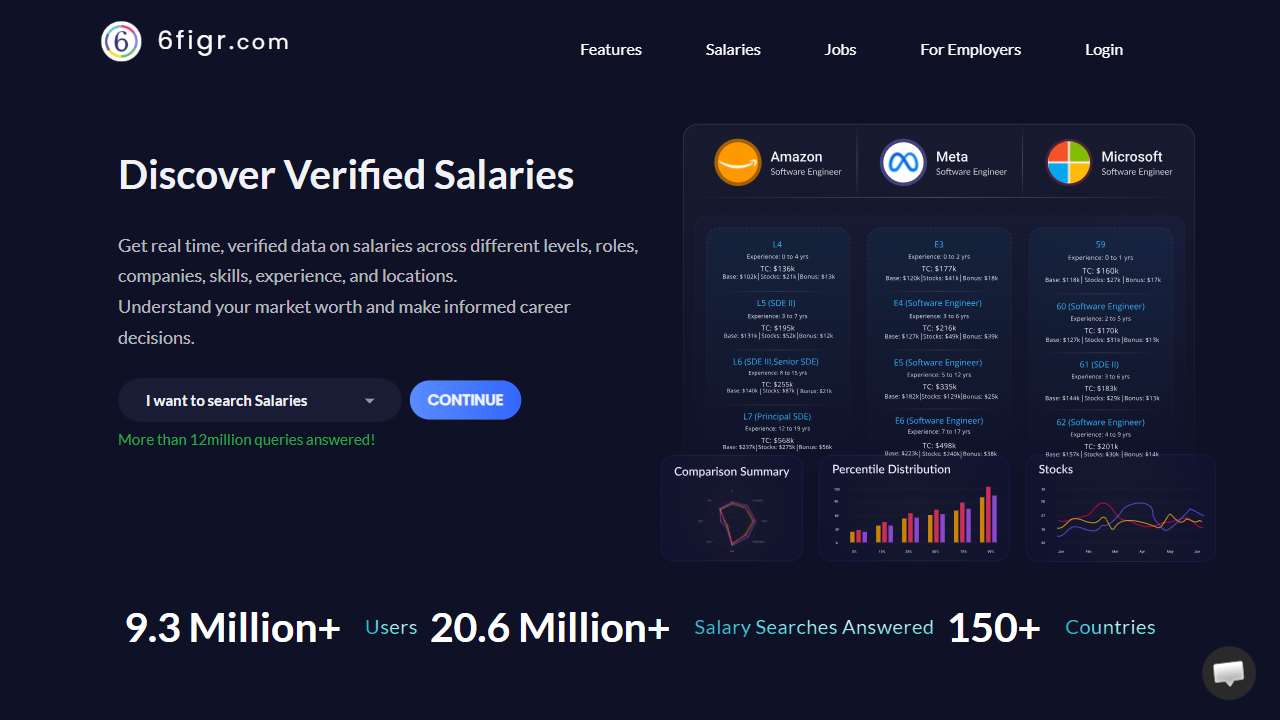Open the Jobs navigation link
The width and height of the screenshot is (1280, 720).
[840, 50]
